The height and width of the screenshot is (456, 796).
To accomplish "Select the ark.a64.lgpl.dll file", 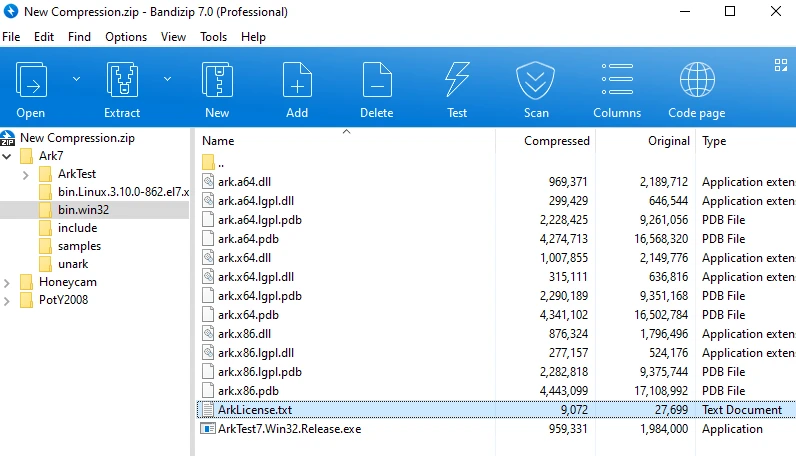I will point(256,201).
